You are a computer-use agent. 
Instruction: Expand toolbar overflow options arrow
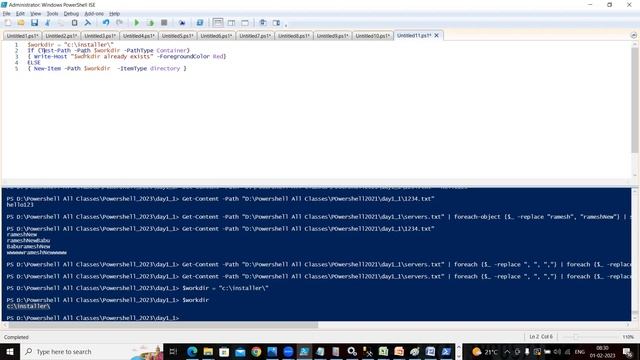tap(286, 24)
